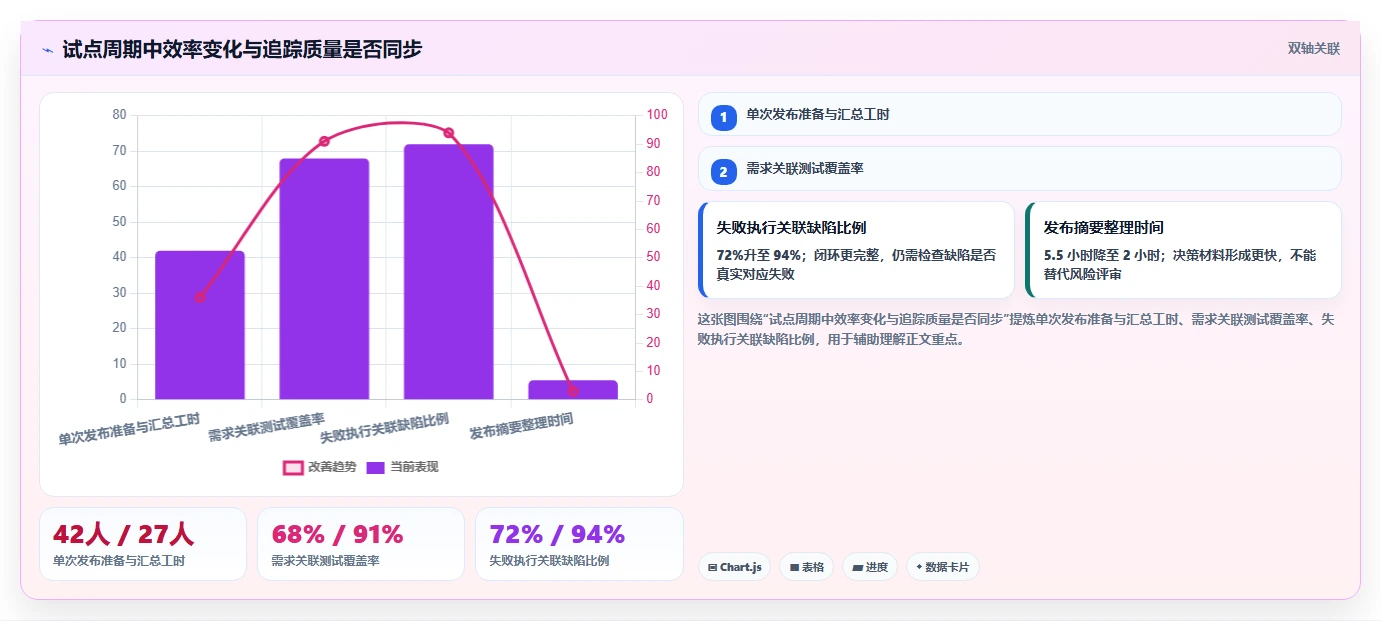Click the icon in the 进度 tag

[x=857, y=567]
